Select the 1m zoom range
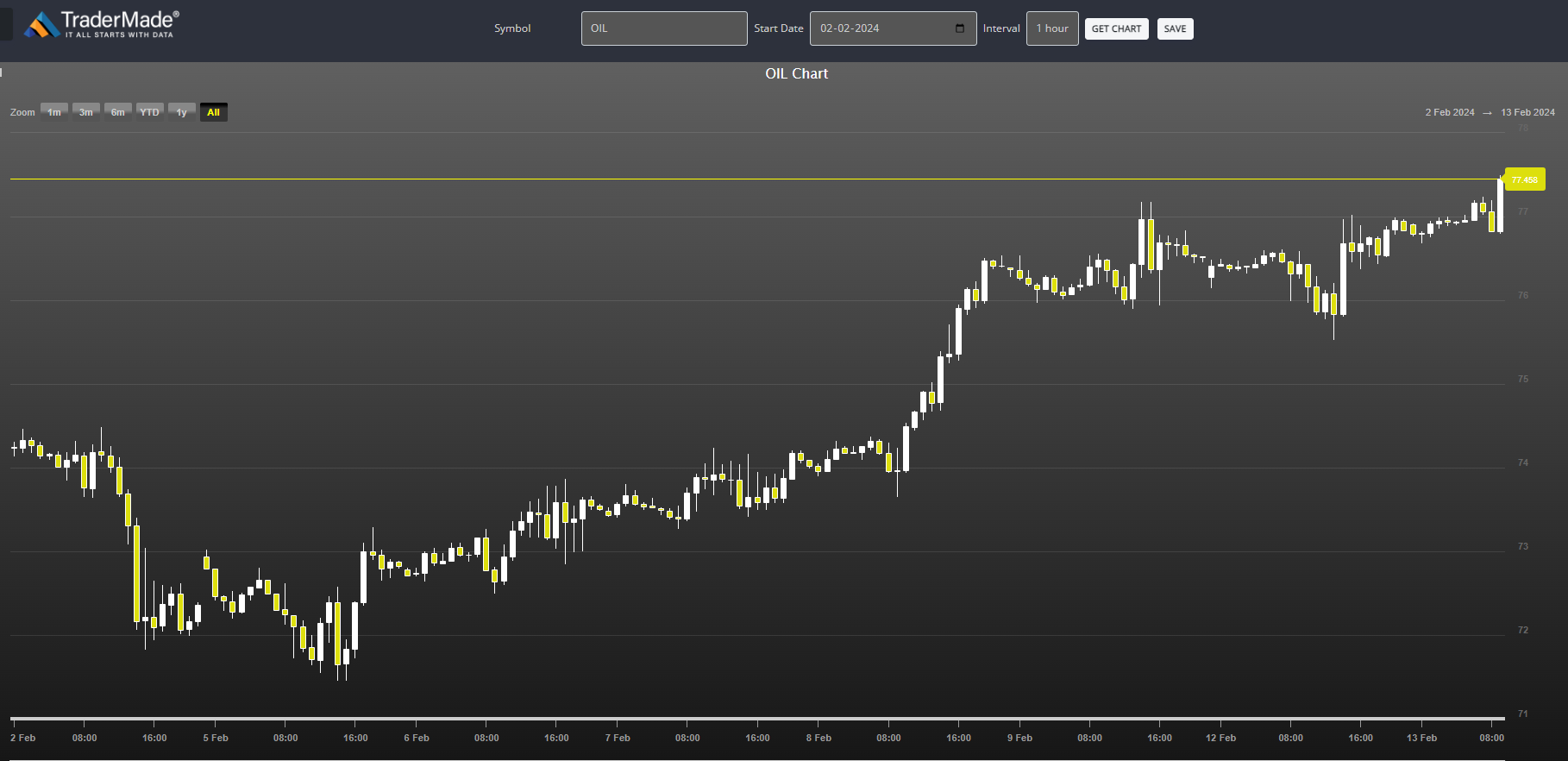The height and width of the screenshot is (761, 1568). pyautogui.click(x=54, y=112)
